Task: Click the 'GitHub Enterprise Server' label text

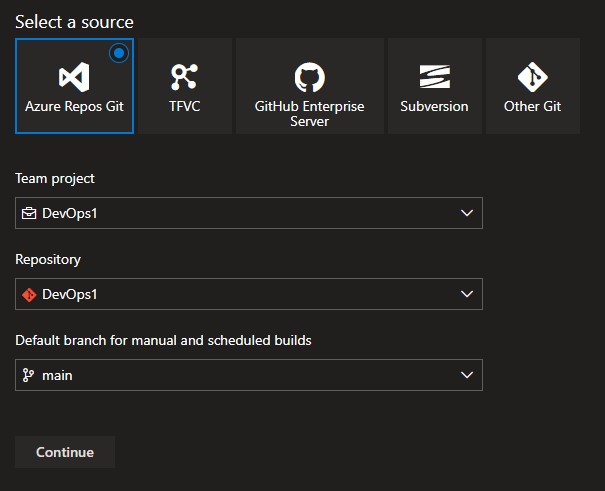Action: coord(309,114)
